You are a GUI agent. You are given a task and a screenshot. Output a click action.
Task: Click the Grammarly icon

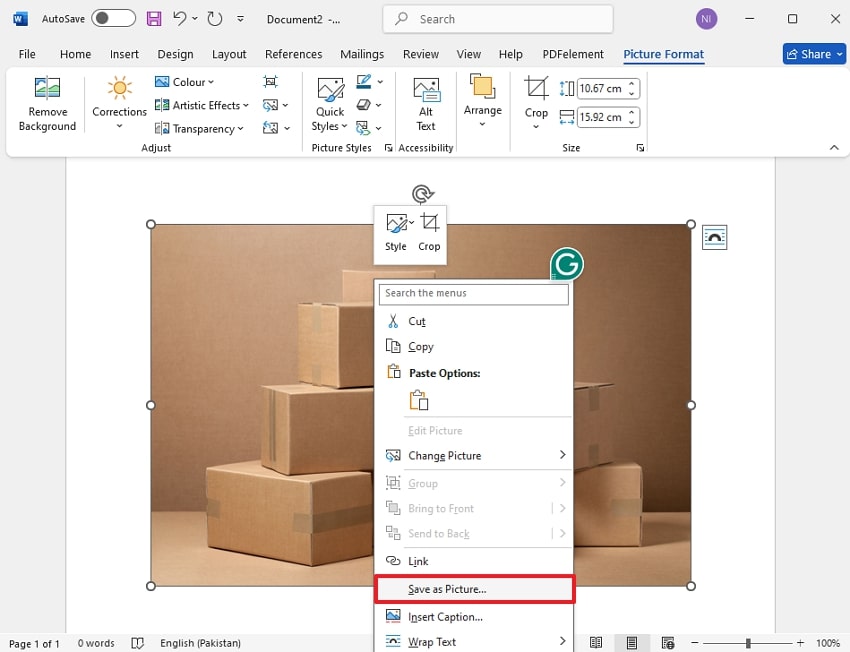[x=567, y=264]
